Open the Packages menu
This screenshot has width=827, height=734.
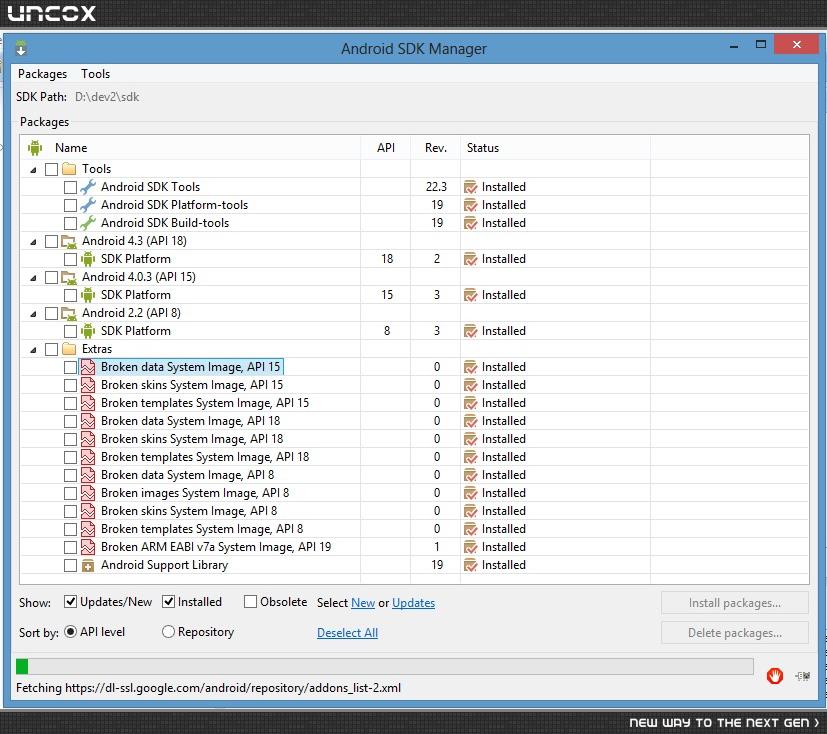[42, 74]
